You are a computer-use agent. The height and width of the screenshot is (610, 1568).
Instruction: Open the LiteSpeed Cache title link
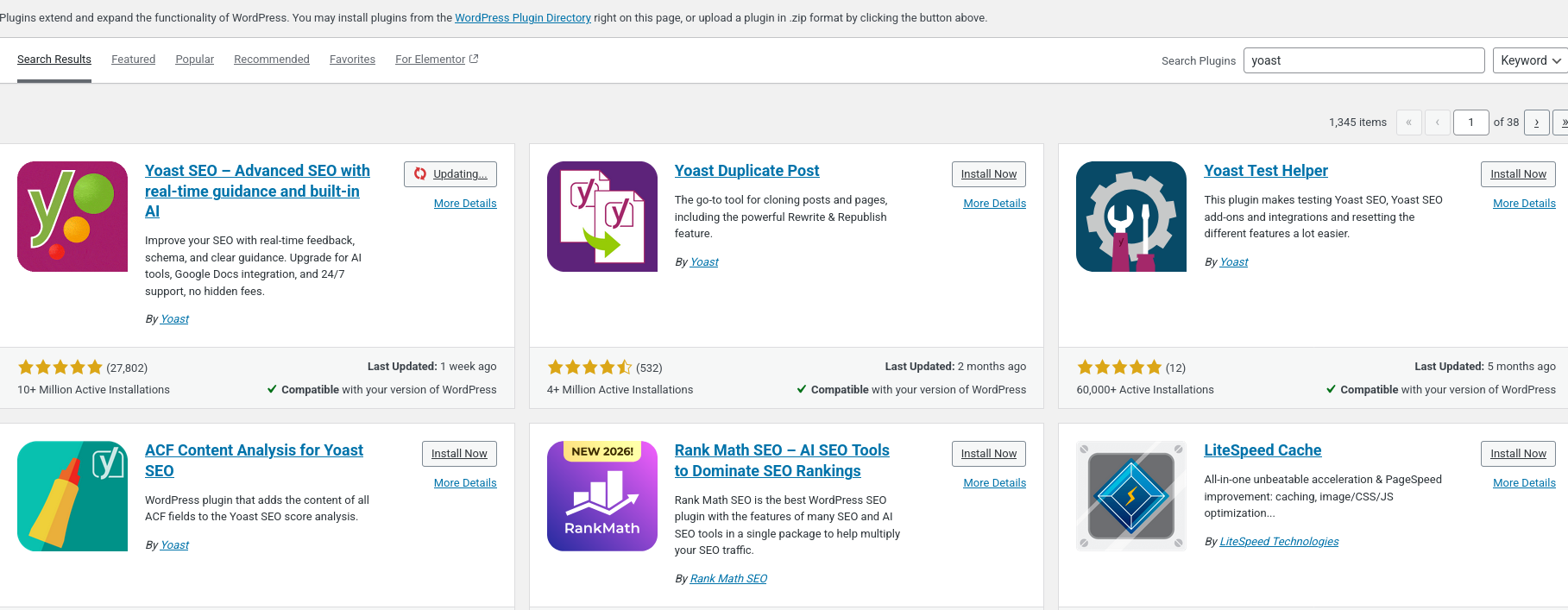pyautogui.click(x=1263, y=450)
